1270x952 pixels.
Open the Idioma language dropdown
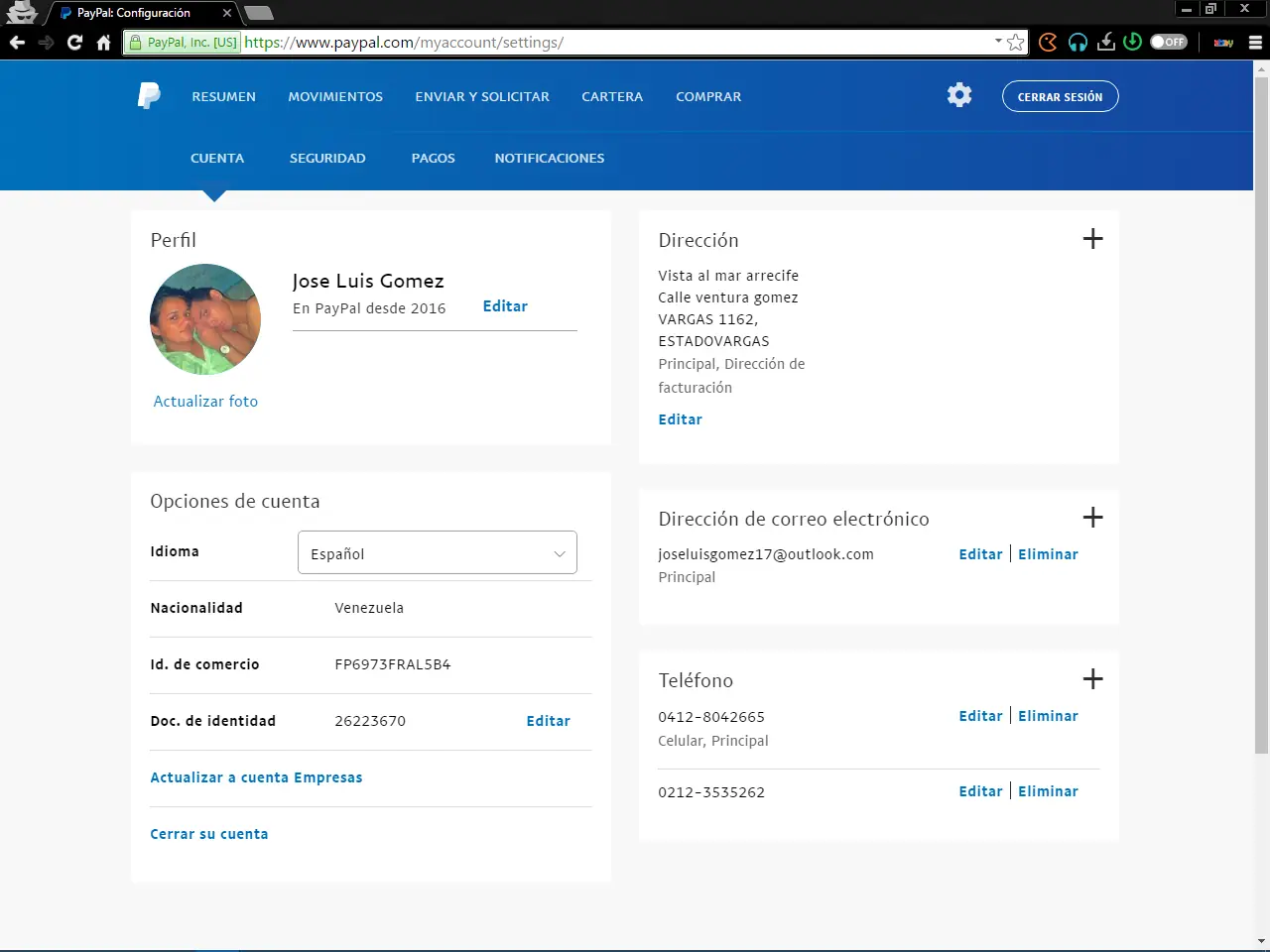[x=438, y=553]
